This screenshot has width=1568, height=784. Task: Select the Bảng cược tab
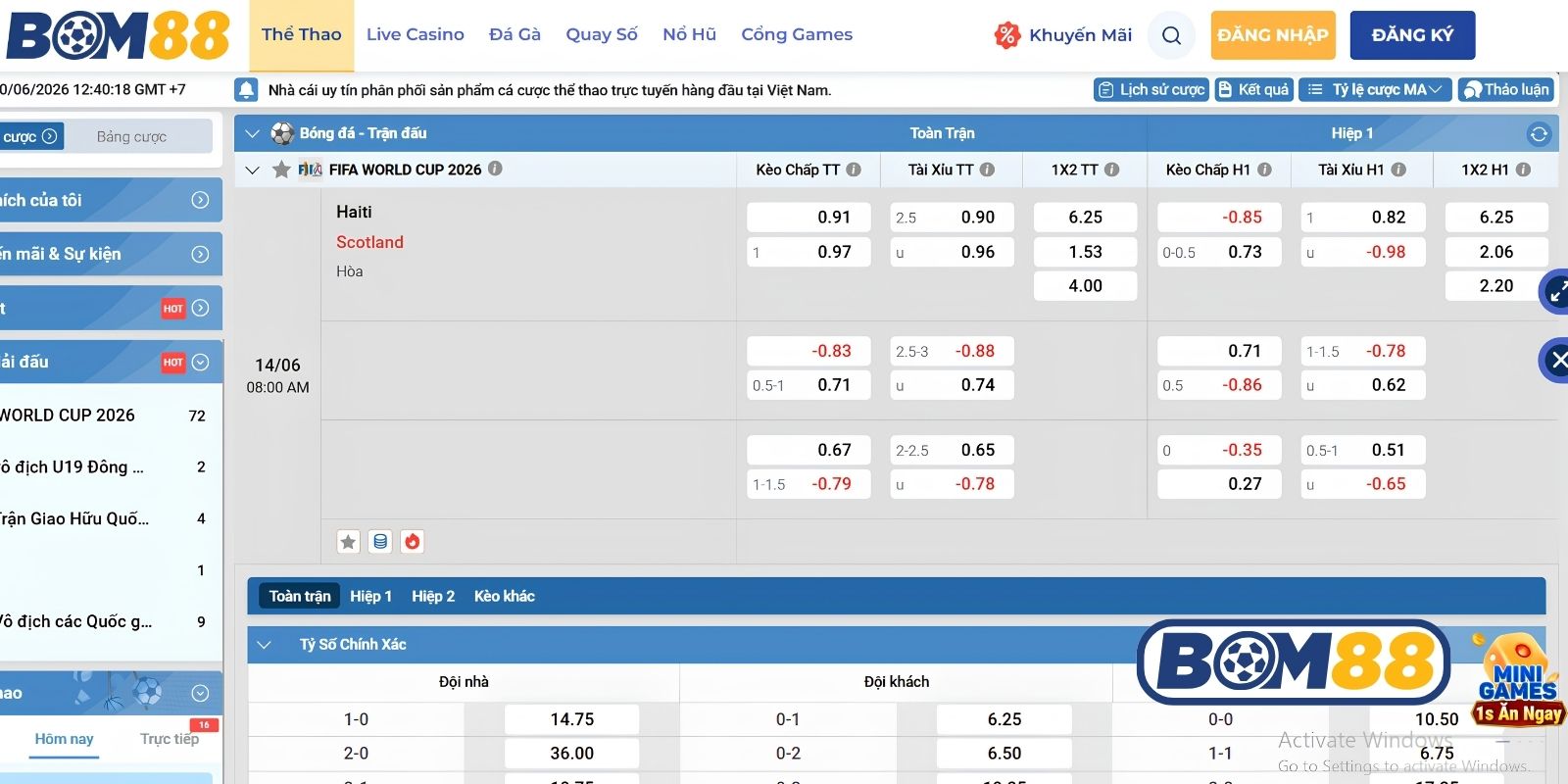coord(131,137)
